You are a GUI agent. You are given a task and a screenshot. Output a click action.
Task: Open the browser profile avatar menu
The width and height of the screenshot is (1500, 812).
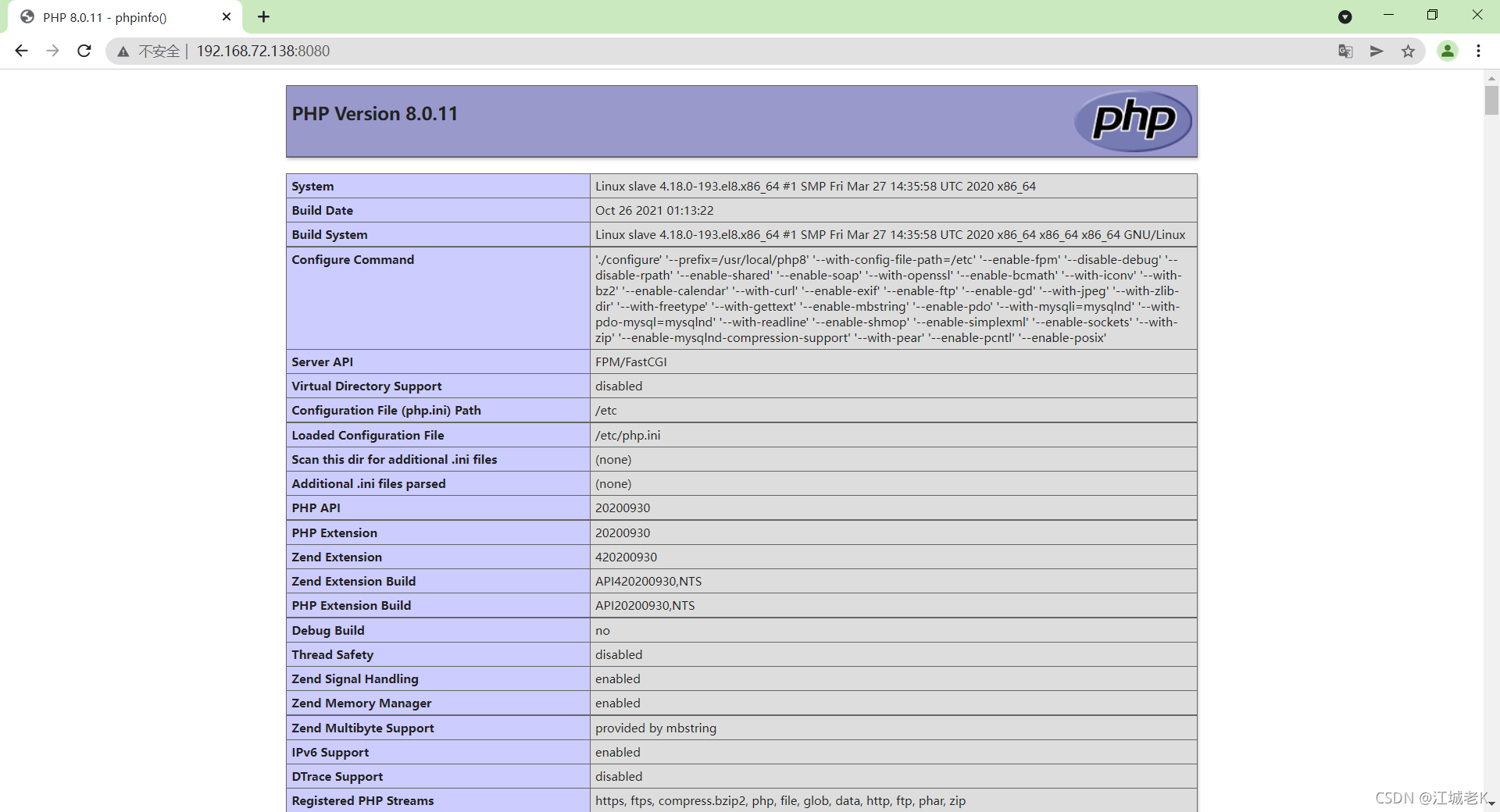pyautogui.click(x=1448, y=51)
